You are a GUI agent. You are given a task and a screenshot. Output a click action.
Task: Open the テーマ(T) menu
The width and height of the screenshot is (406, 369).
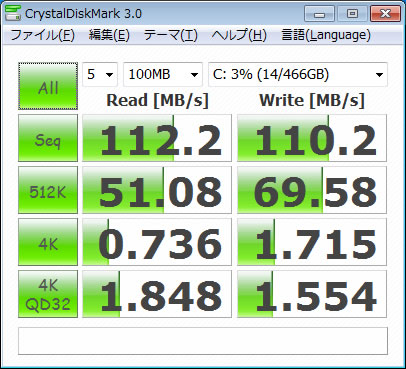coord(171,35)
